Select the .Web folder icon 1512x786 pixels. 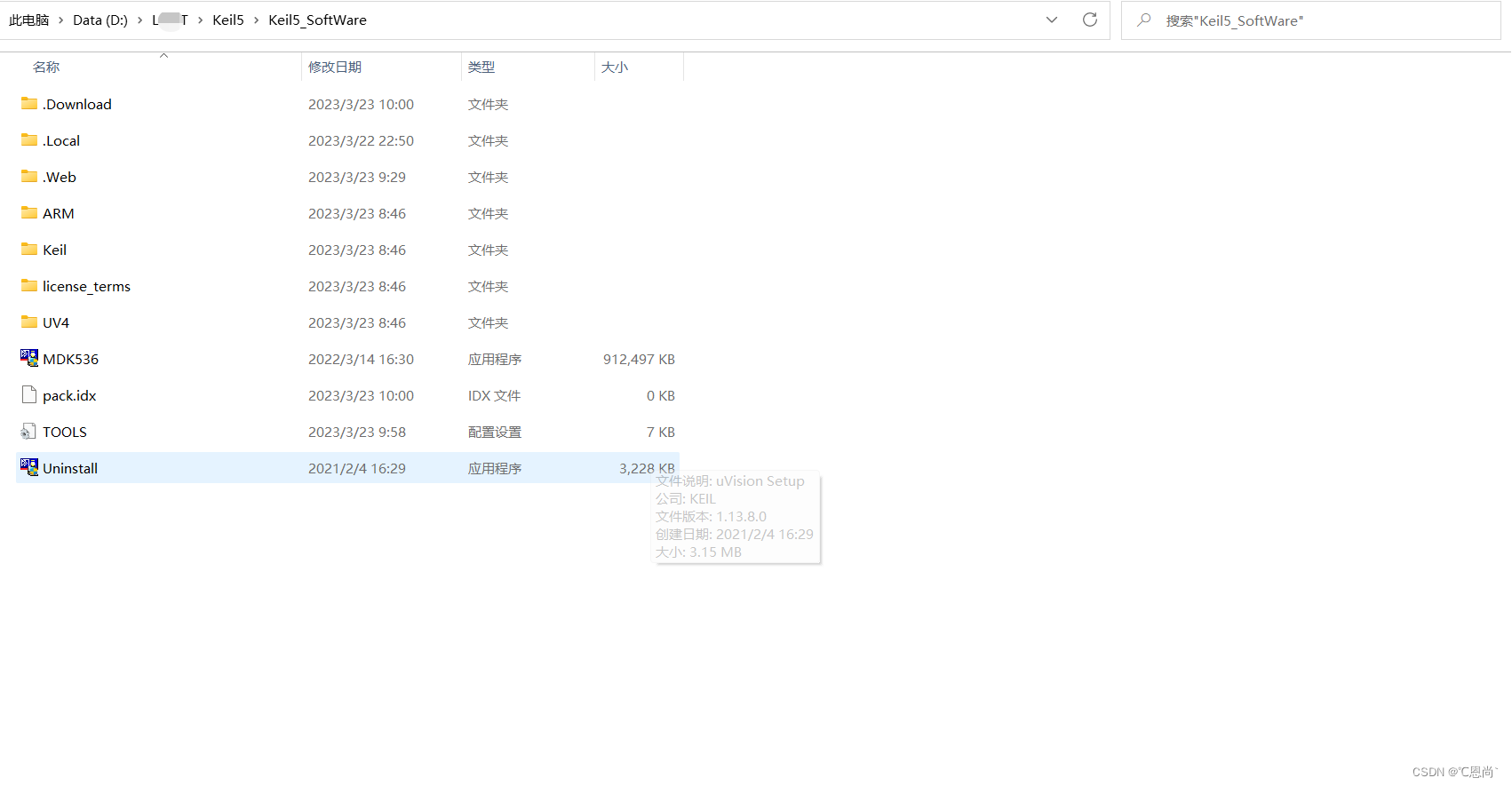coord(29,177)
